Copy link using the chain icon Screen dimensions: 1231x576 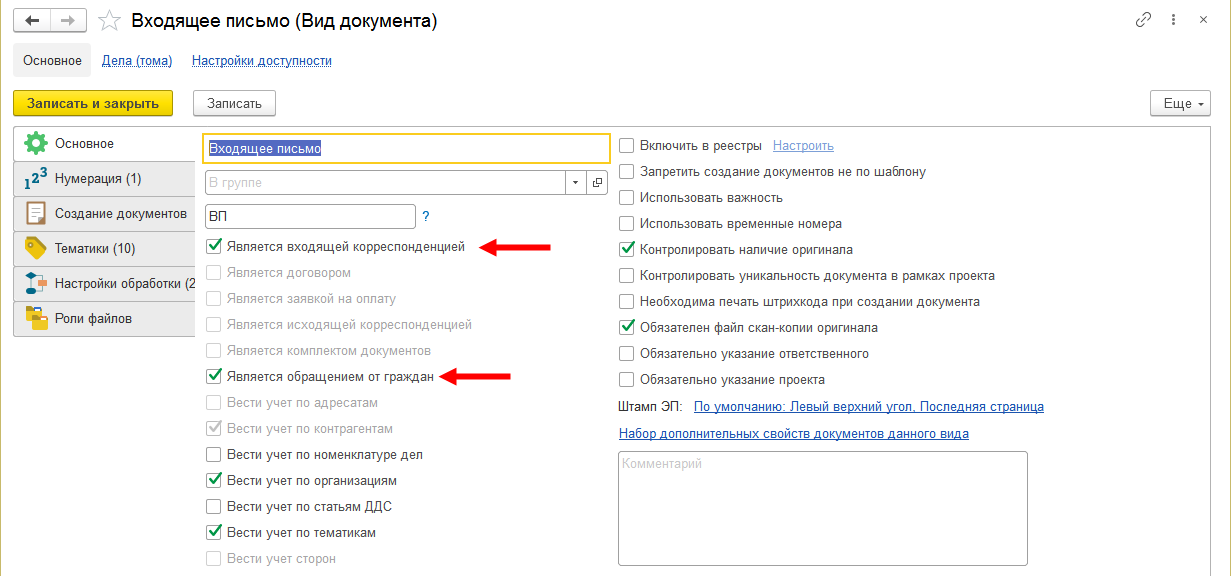point(1143,20)
